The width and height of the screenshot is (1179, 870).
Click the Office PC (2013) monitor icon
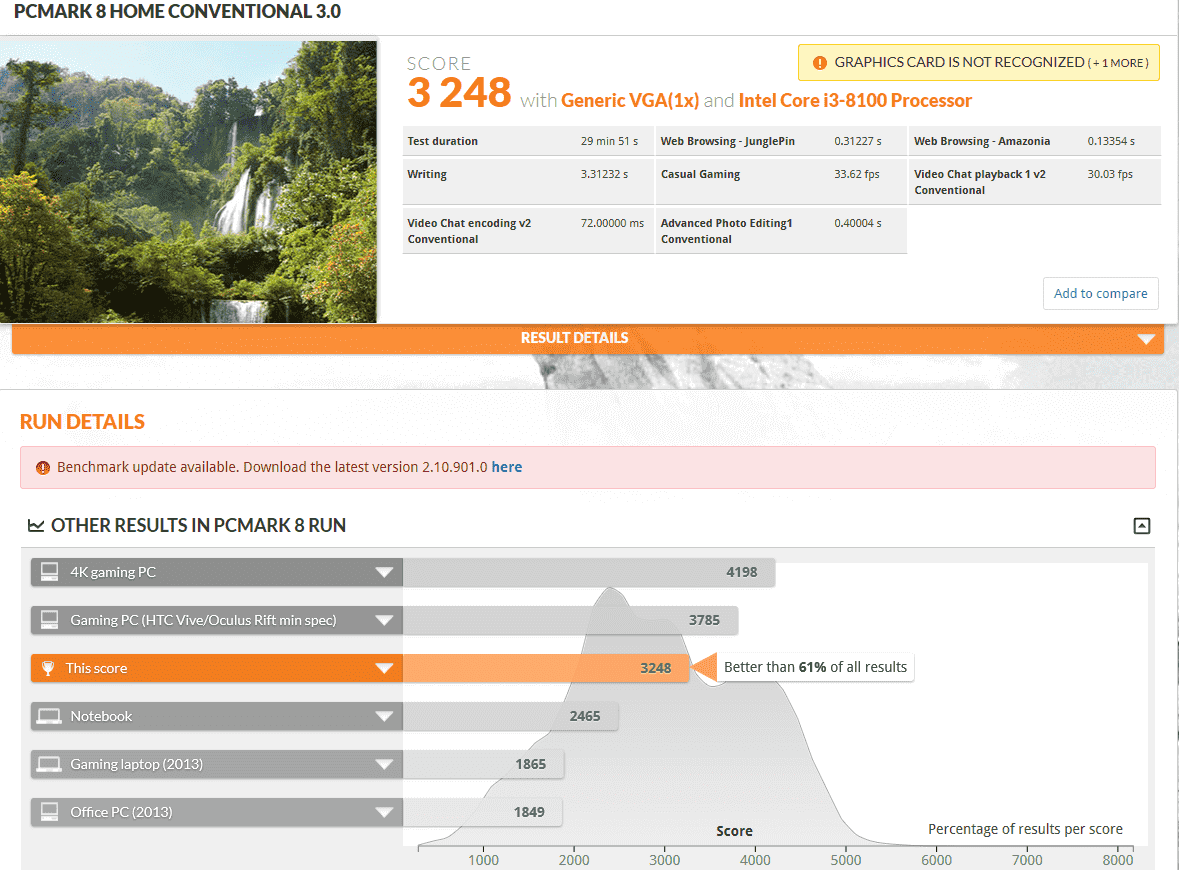pyautogui.click(x=49, y=812)
